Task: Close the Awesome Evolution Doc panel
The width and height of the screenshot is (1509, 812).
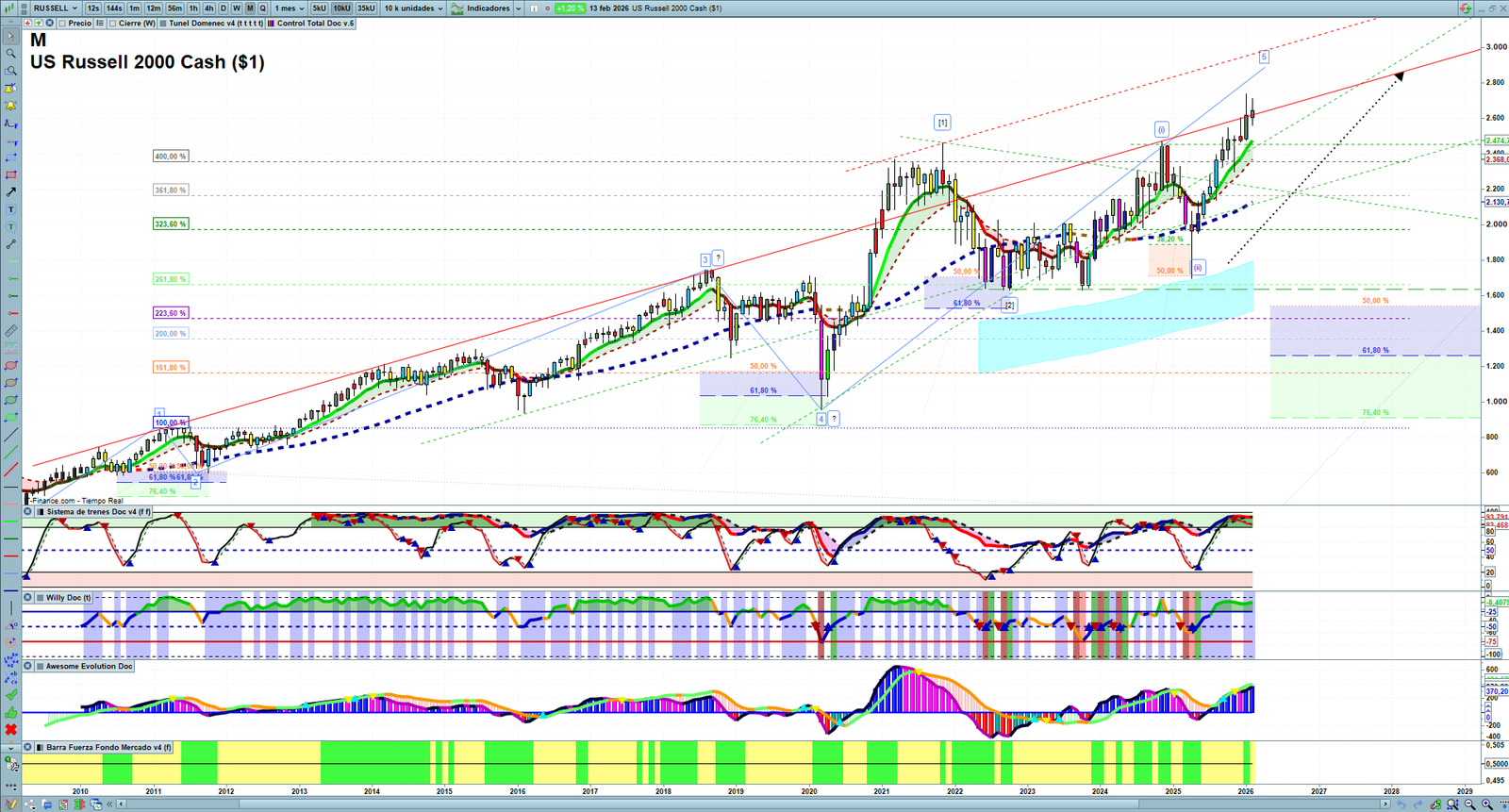Action: [x=28, y=666]
